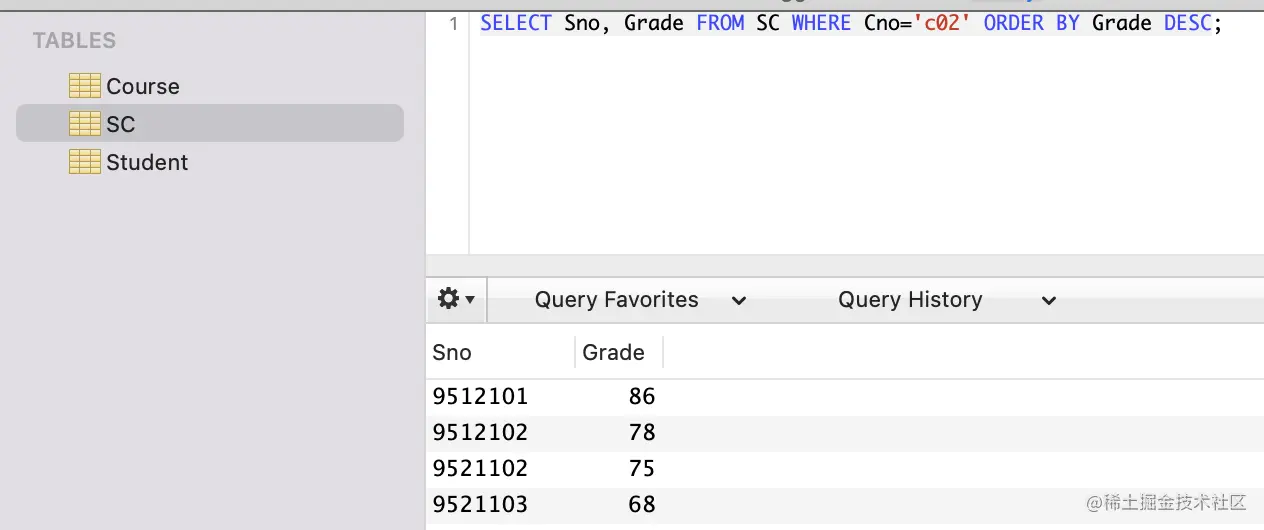Select the SC table in sidebar

[121, 124]
